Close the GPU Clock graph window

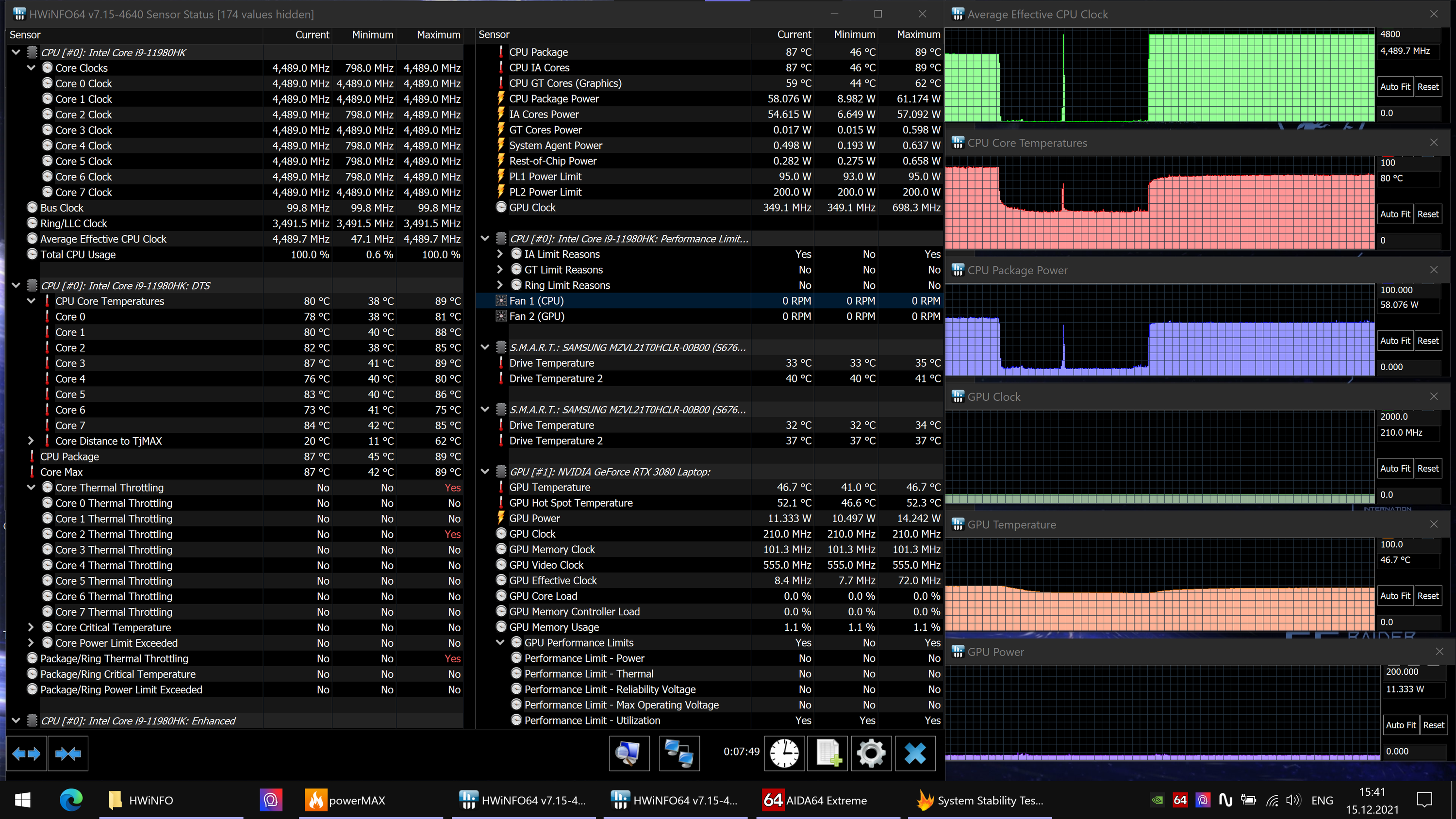(1433, 397)
